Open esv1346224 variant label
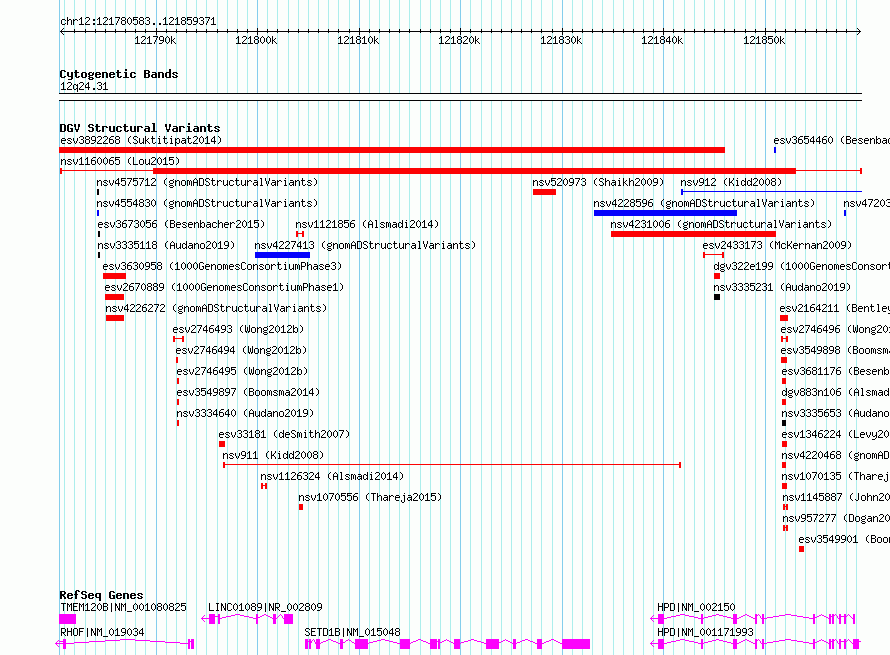Screen dimensions: 890x655 pos(836,434)
